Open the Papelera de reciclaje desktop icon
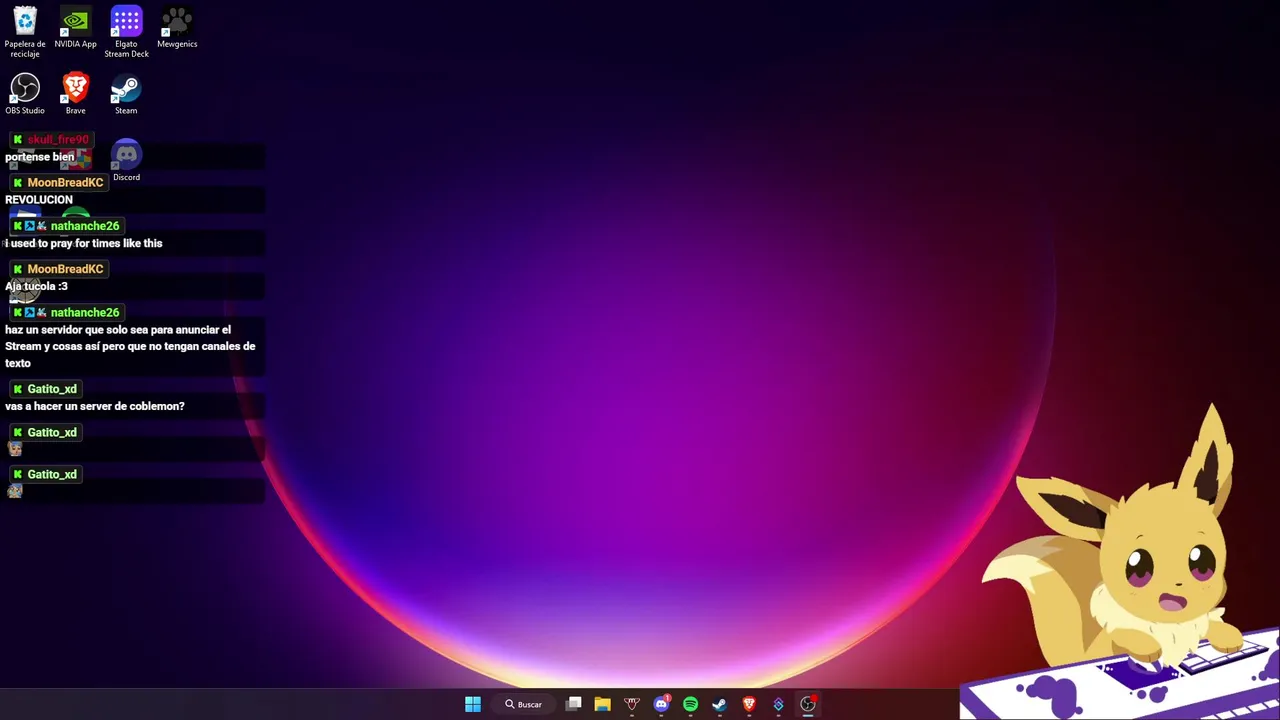1280x720 pixels. tap(25, 32)
